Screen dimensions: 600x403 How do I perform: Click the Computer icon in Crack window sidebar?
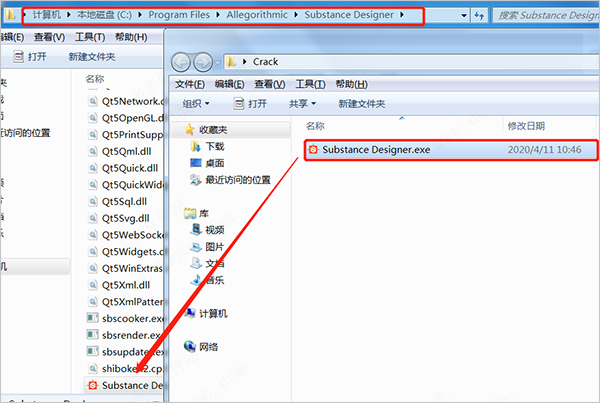(x=190, y=313)
